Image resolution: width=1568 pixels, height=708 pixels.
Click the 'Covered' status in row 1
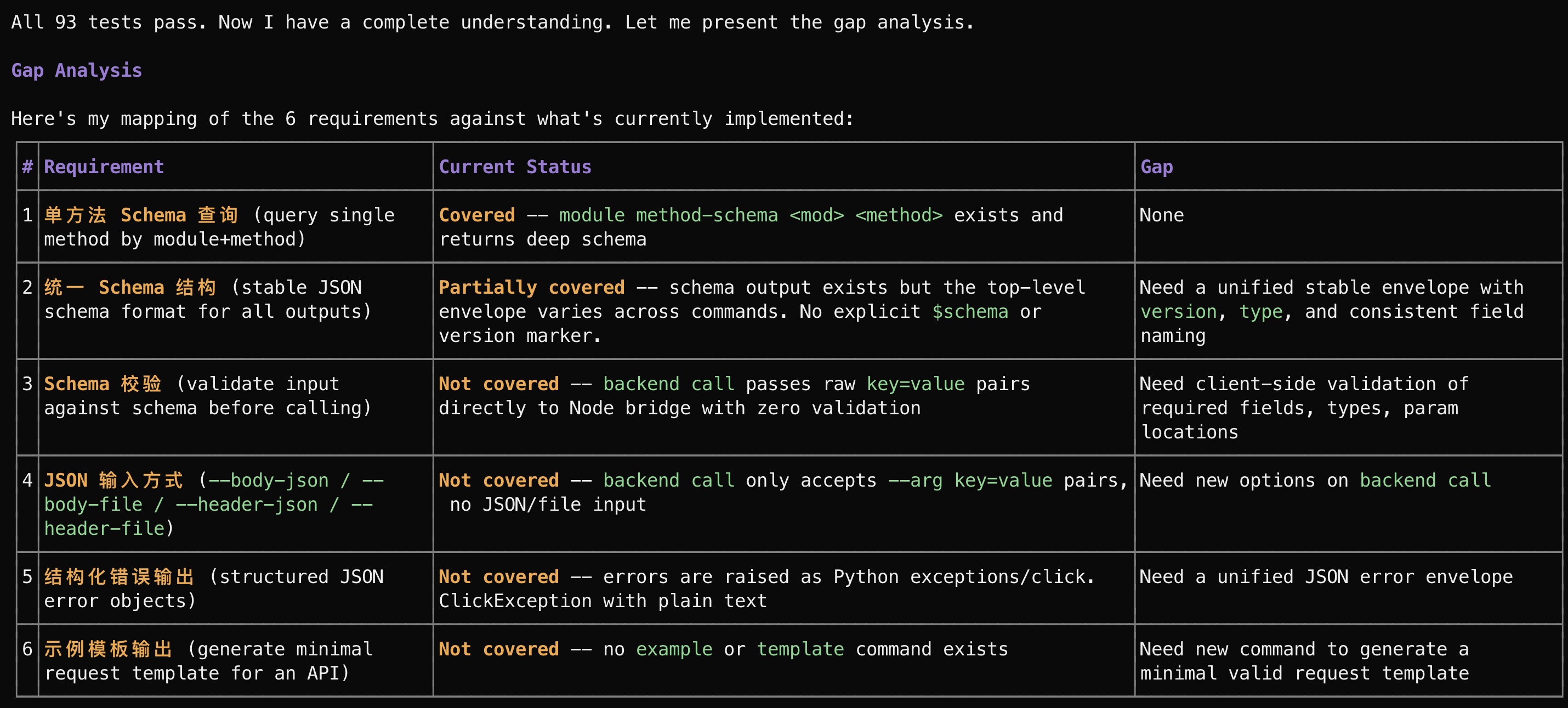click(x=476, y=215)
